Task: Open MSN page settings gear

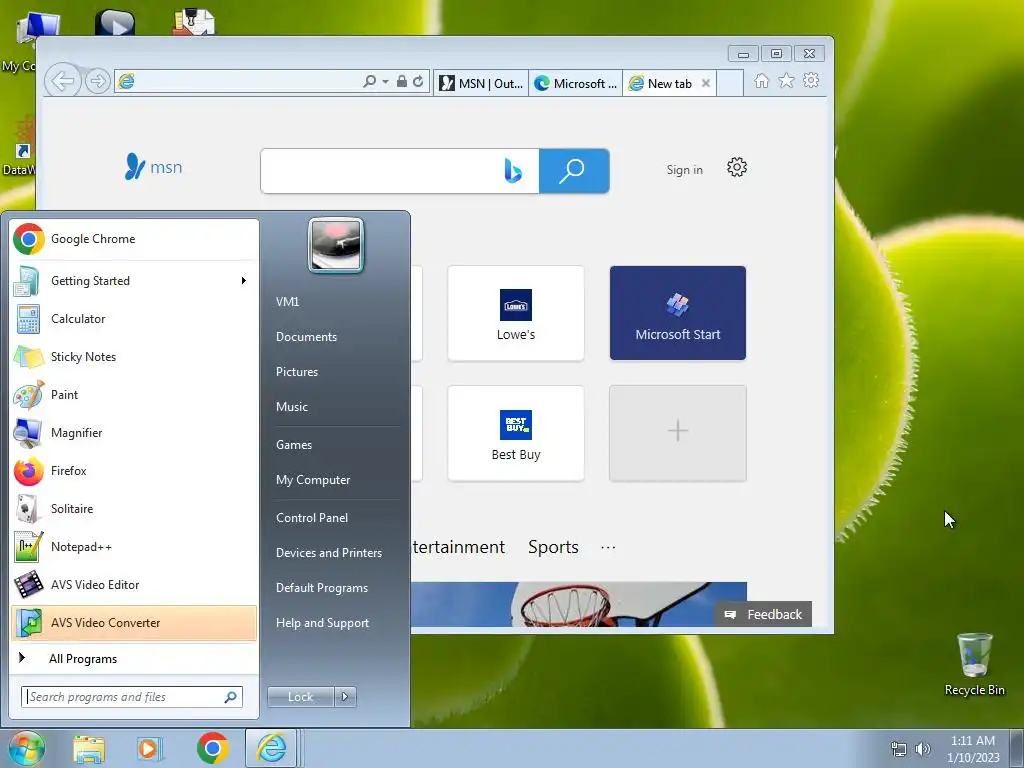Action: [x=737, y=167]
